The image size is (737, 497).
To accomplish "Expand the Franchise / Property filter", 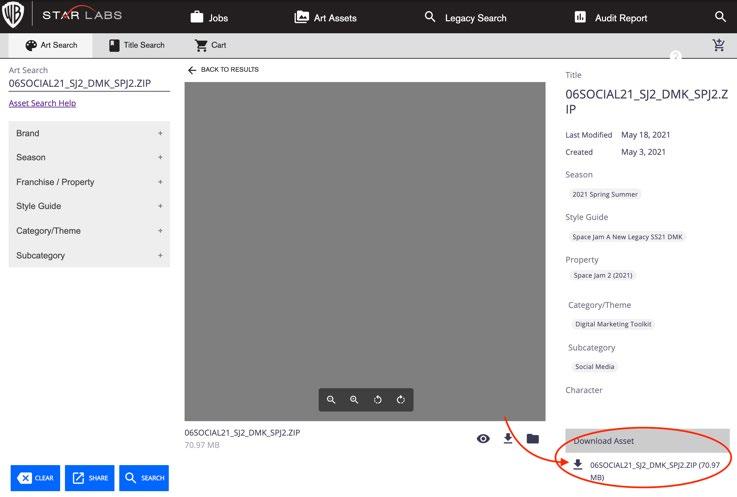I will [x=89, y=181].
